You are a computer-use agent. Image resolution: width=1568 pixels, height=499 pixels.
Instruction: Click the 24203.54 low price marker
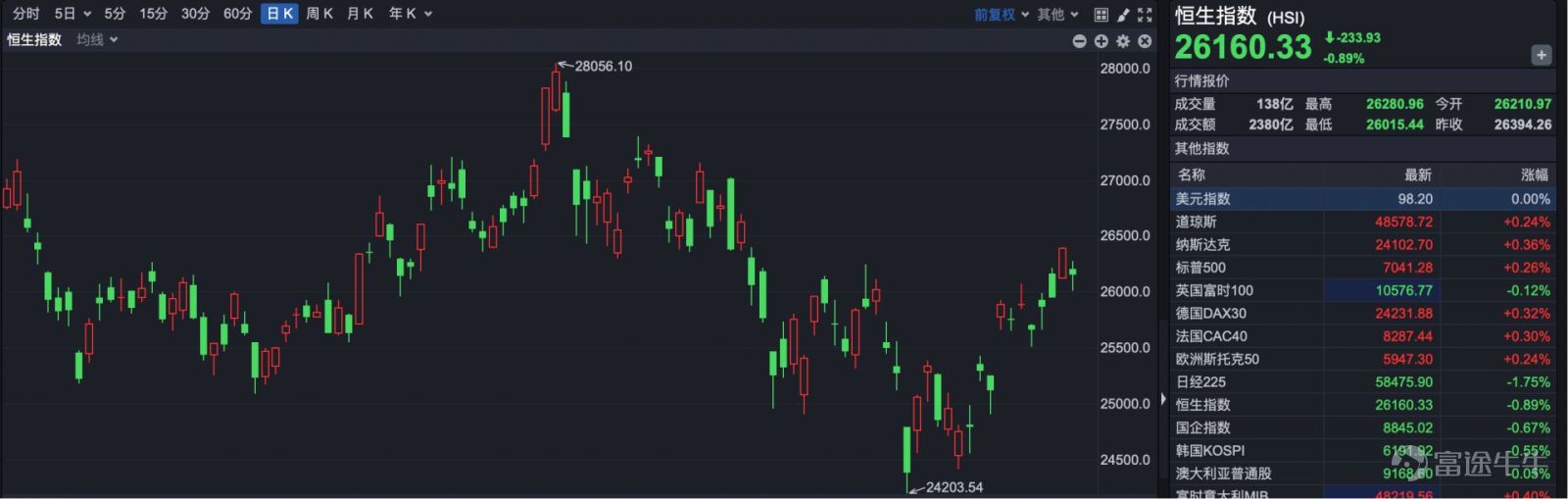click(954, 486)
